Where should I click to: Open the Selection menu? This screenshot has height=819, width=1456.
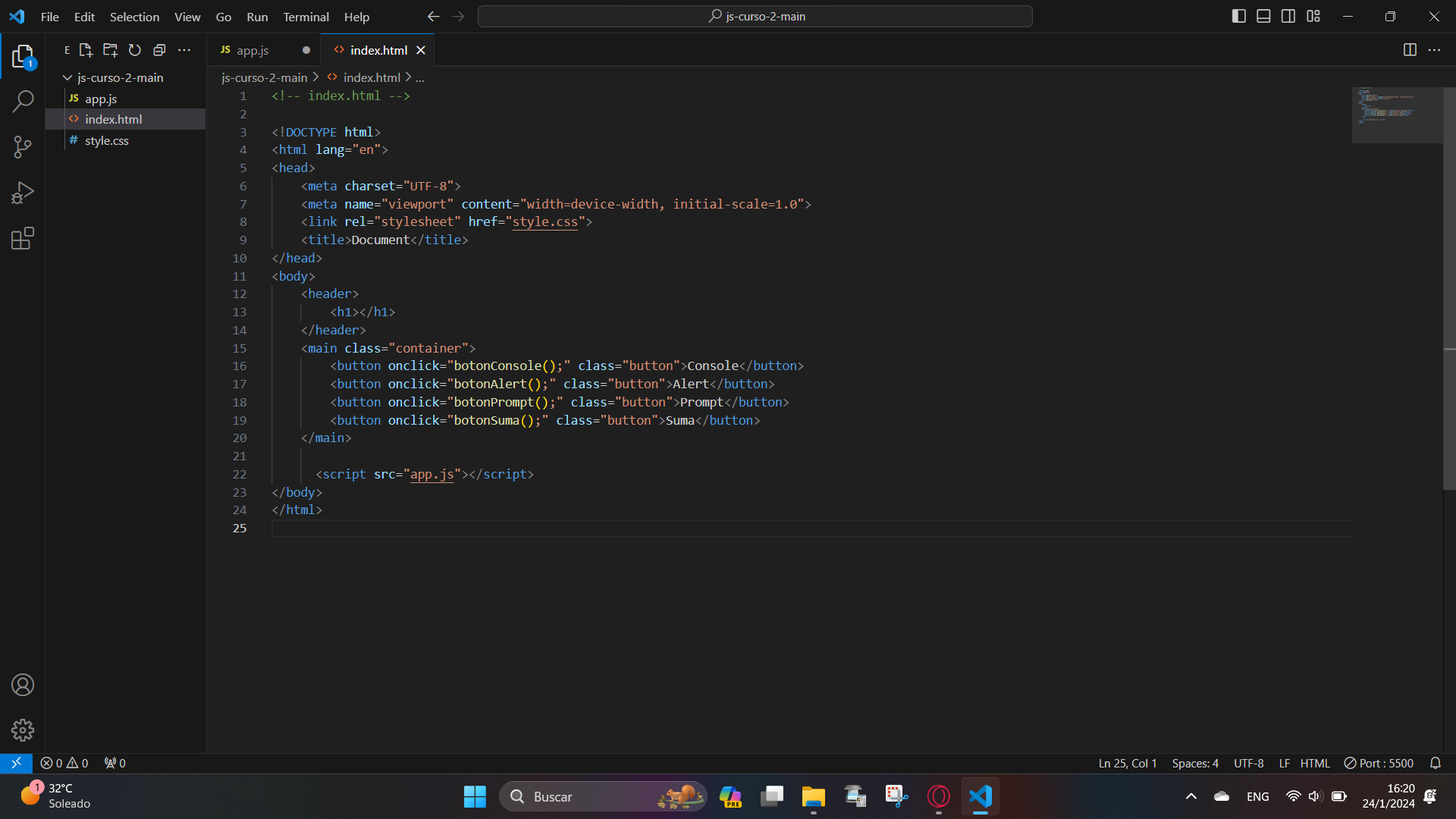[x=134, y=17]
